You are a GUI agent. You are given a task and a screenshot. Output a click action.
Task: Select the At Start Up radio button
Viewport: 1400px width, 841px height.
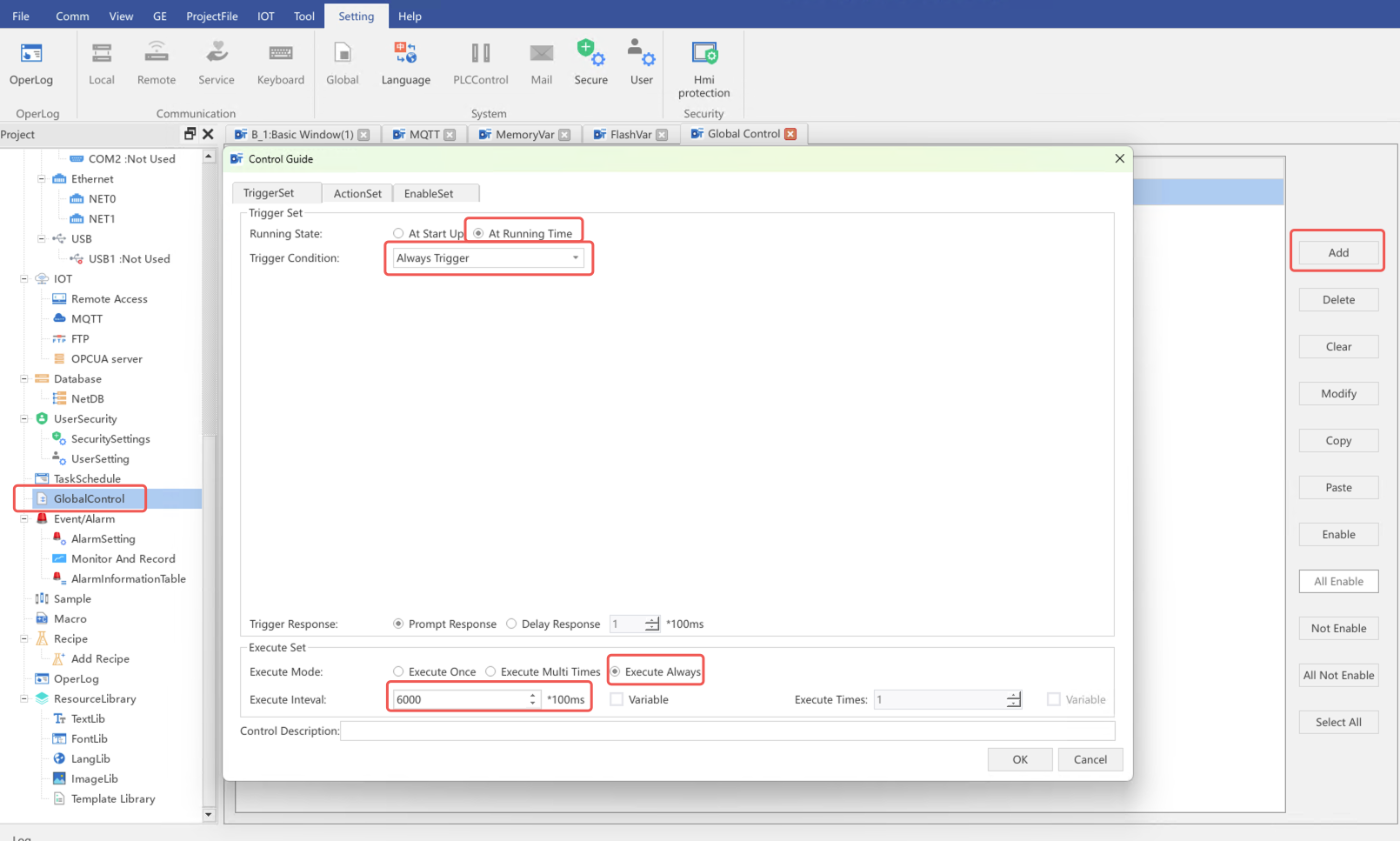(x=398, y=234)
